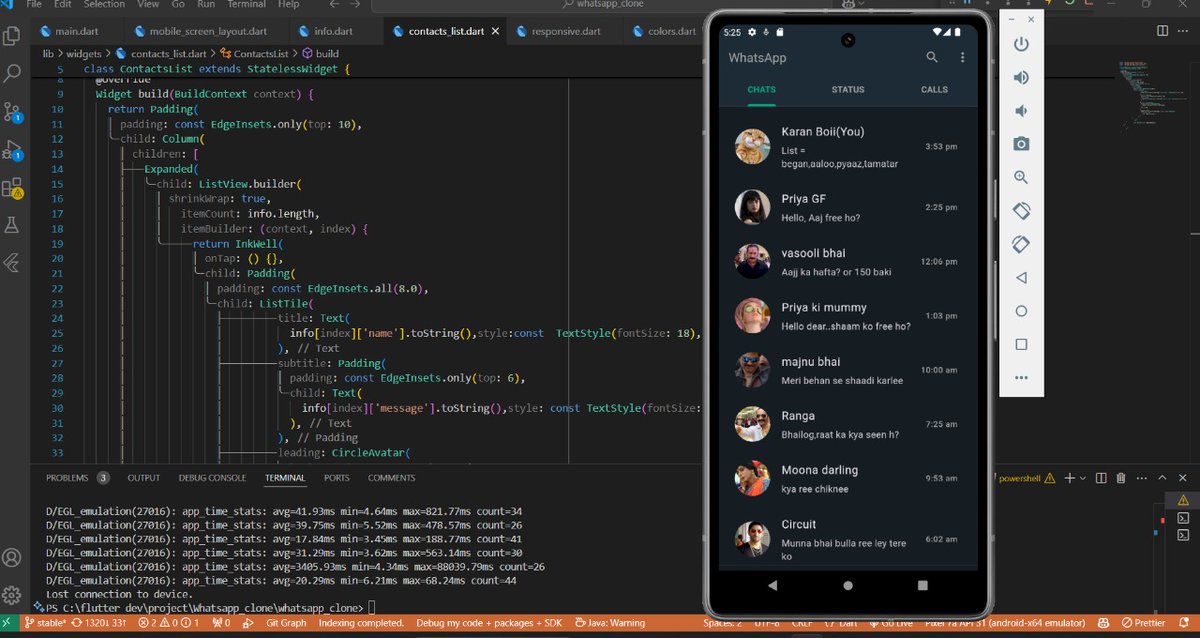
Task: Kill terminal with the trash icon
Action: pos(1121,478)
